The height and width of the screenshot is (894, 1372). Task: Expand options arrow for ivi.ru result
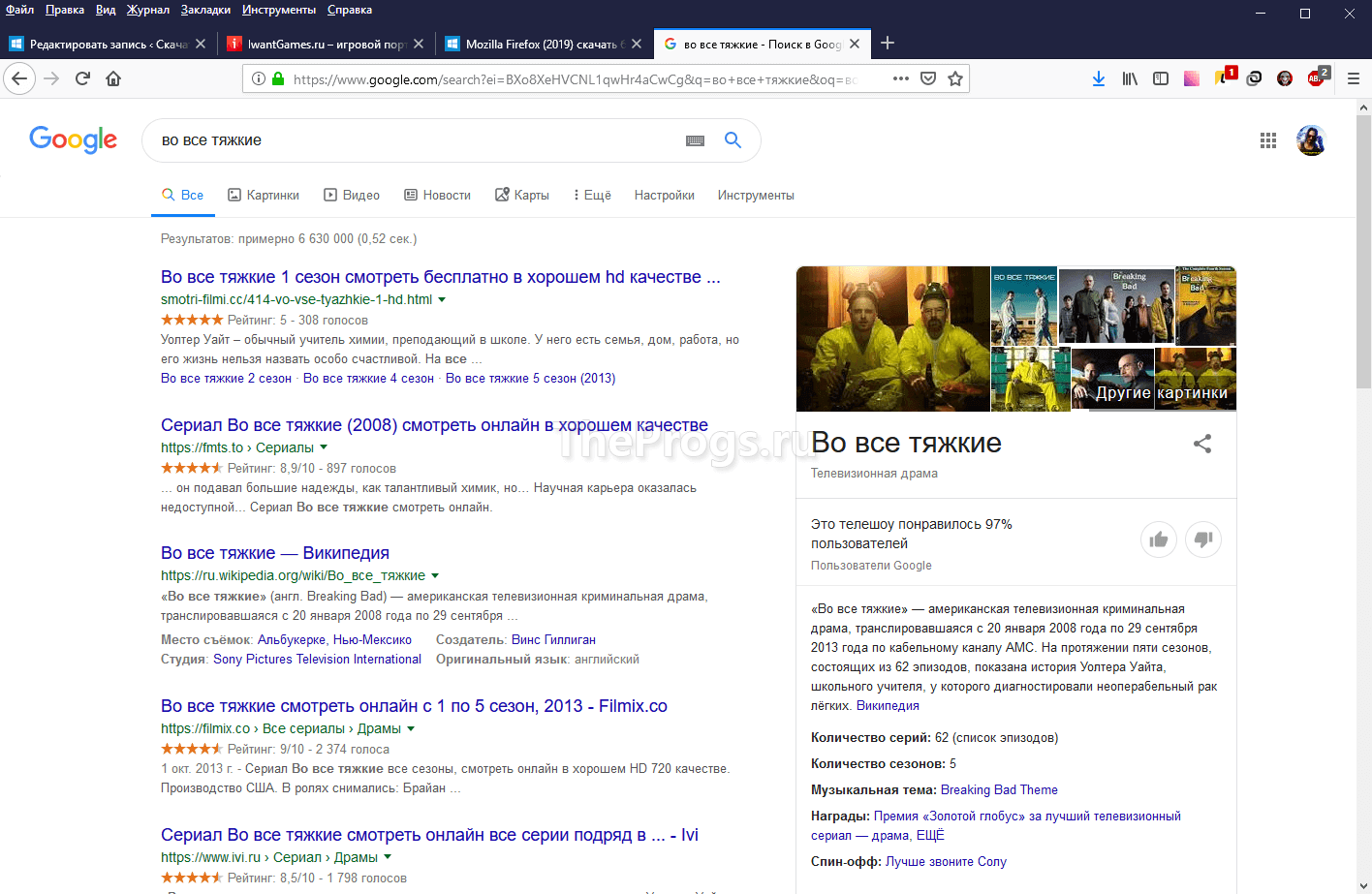tap(388, 857)
